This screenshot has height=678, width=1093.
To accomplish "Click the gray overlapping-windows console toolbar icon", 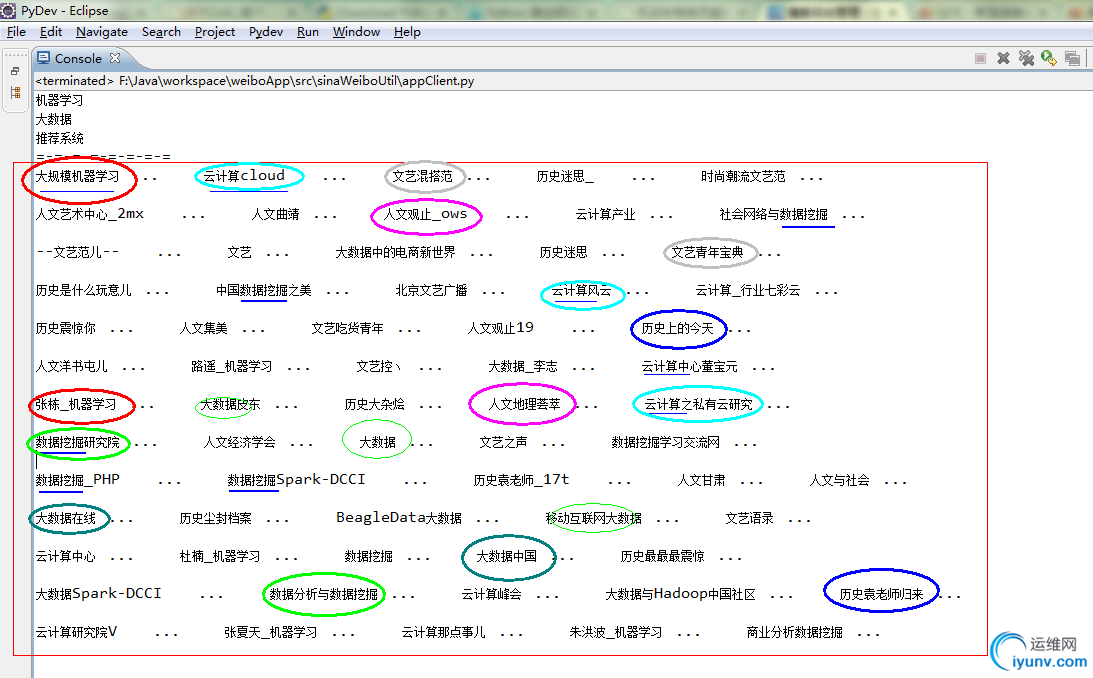I will point(1072,59).
